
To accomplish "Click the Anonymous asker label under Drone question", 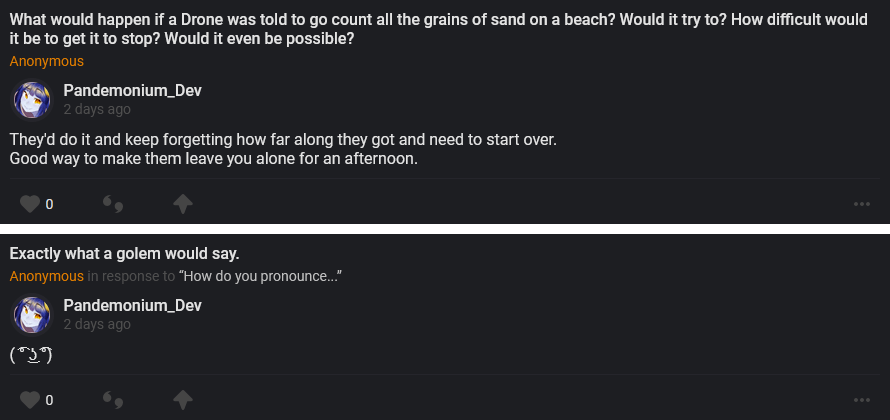I will coord(47,61).
